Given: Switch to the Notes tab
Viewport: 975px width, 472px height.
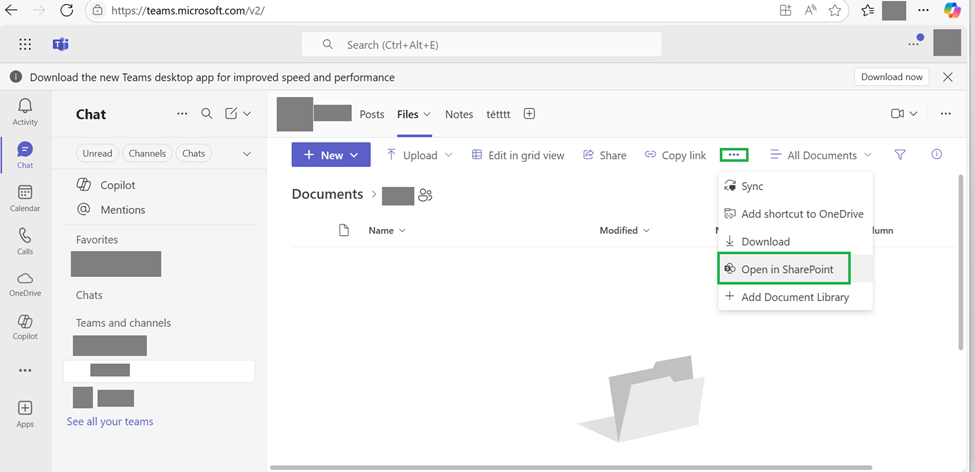Looking at the screenshot, I should tap(459, 114).
